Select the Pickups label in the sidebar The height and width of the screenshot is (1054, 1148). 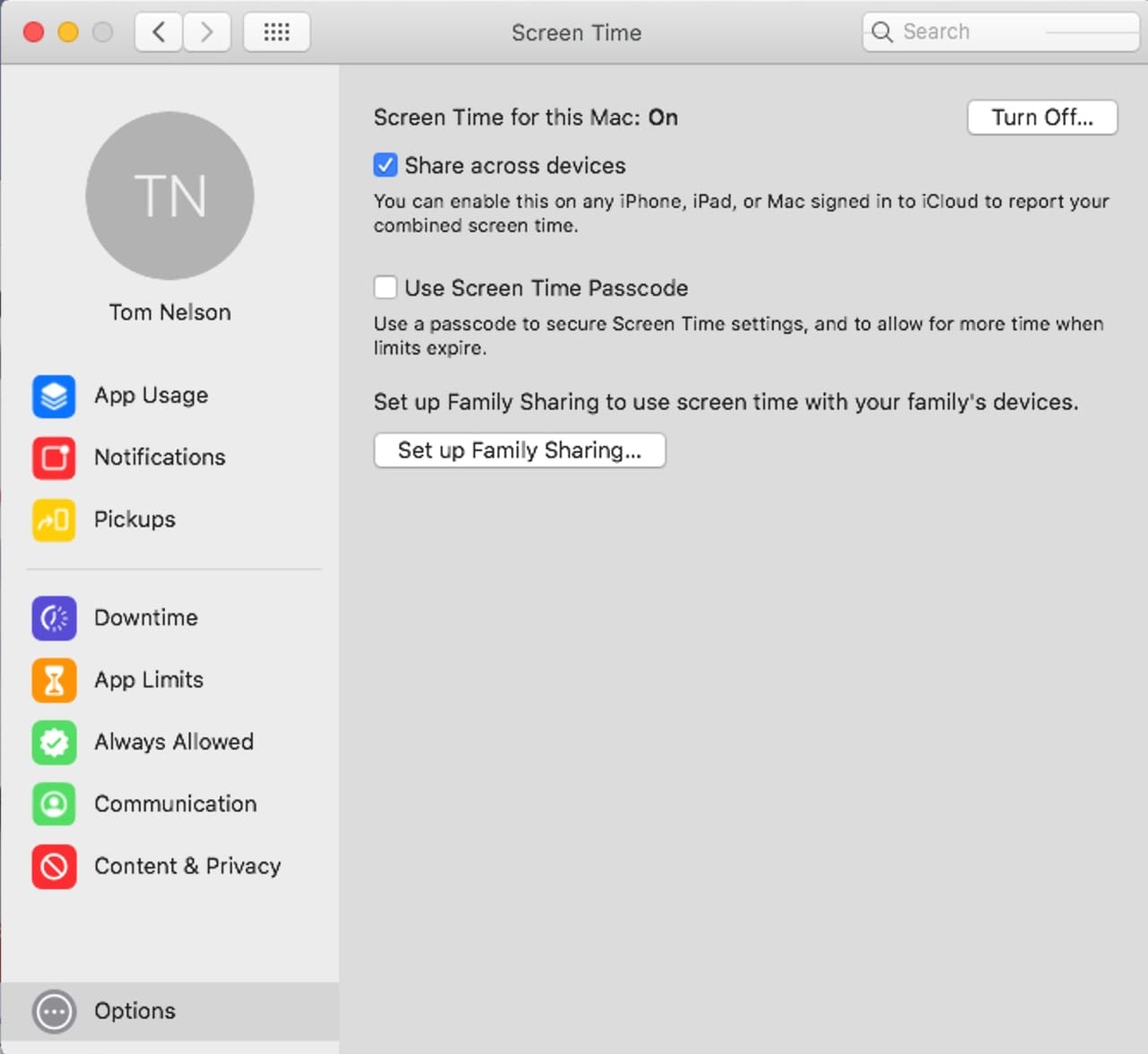(135, 519)
